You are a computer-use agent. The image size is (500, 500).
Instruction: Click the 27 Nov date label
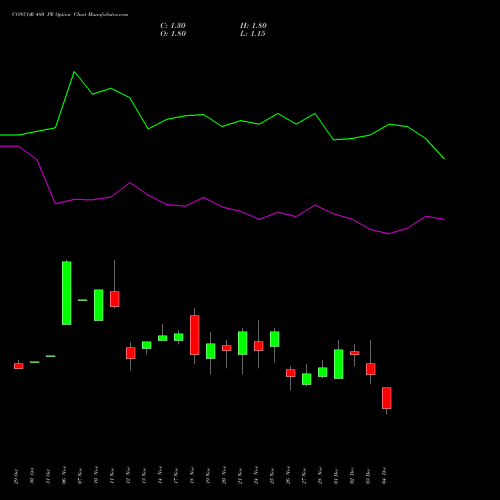[304, 475]
